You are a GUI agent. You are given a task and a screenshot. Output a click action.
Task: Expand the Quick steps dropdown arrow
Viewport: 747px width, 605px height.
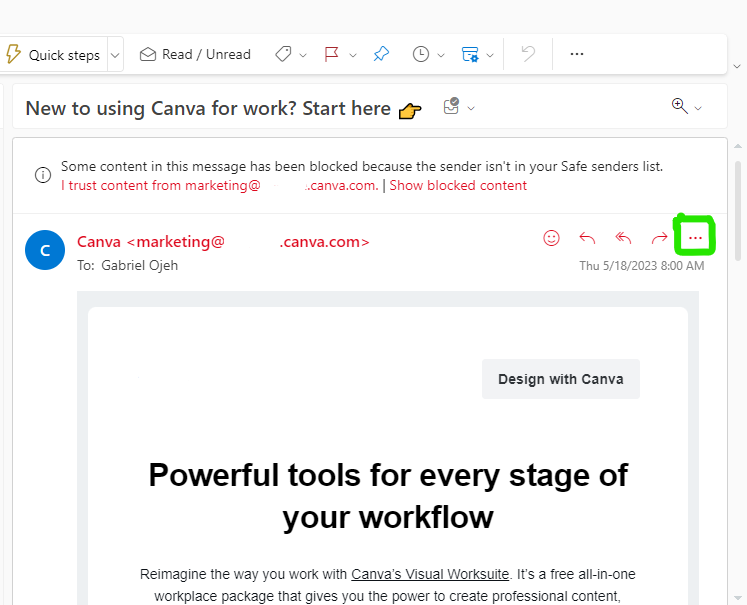[x=115, y=55]
